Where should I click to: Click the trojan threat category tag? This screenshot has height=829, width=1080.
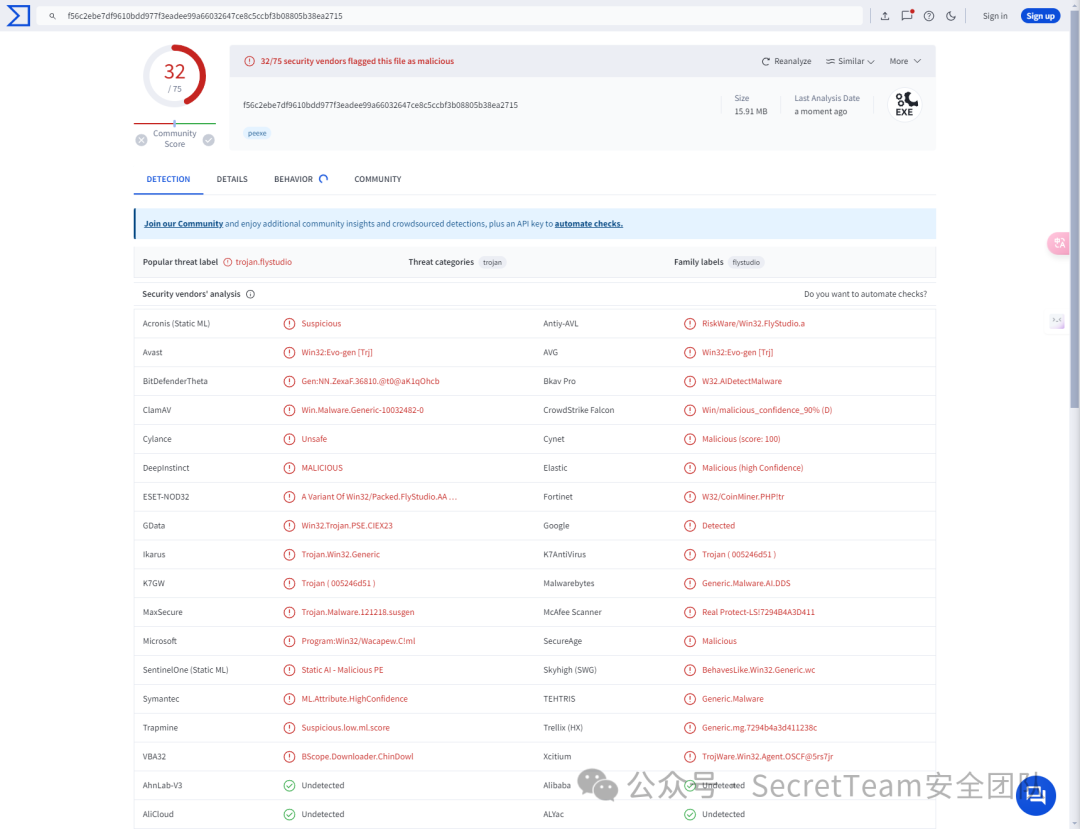tap(492, 262)
